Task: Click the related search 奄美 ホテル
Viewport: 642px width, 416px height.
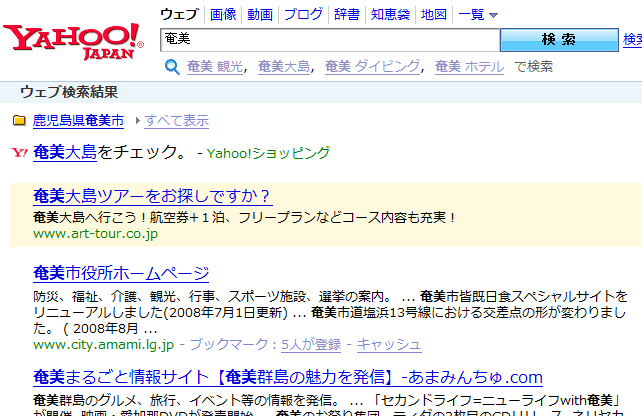Action: coord(469,66)
